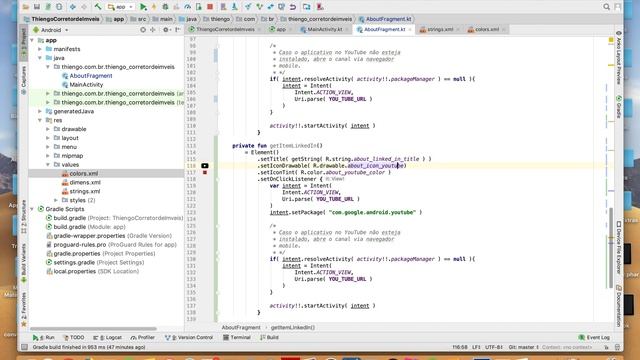Switch to the colors.xml editor tab

[487, 29]
